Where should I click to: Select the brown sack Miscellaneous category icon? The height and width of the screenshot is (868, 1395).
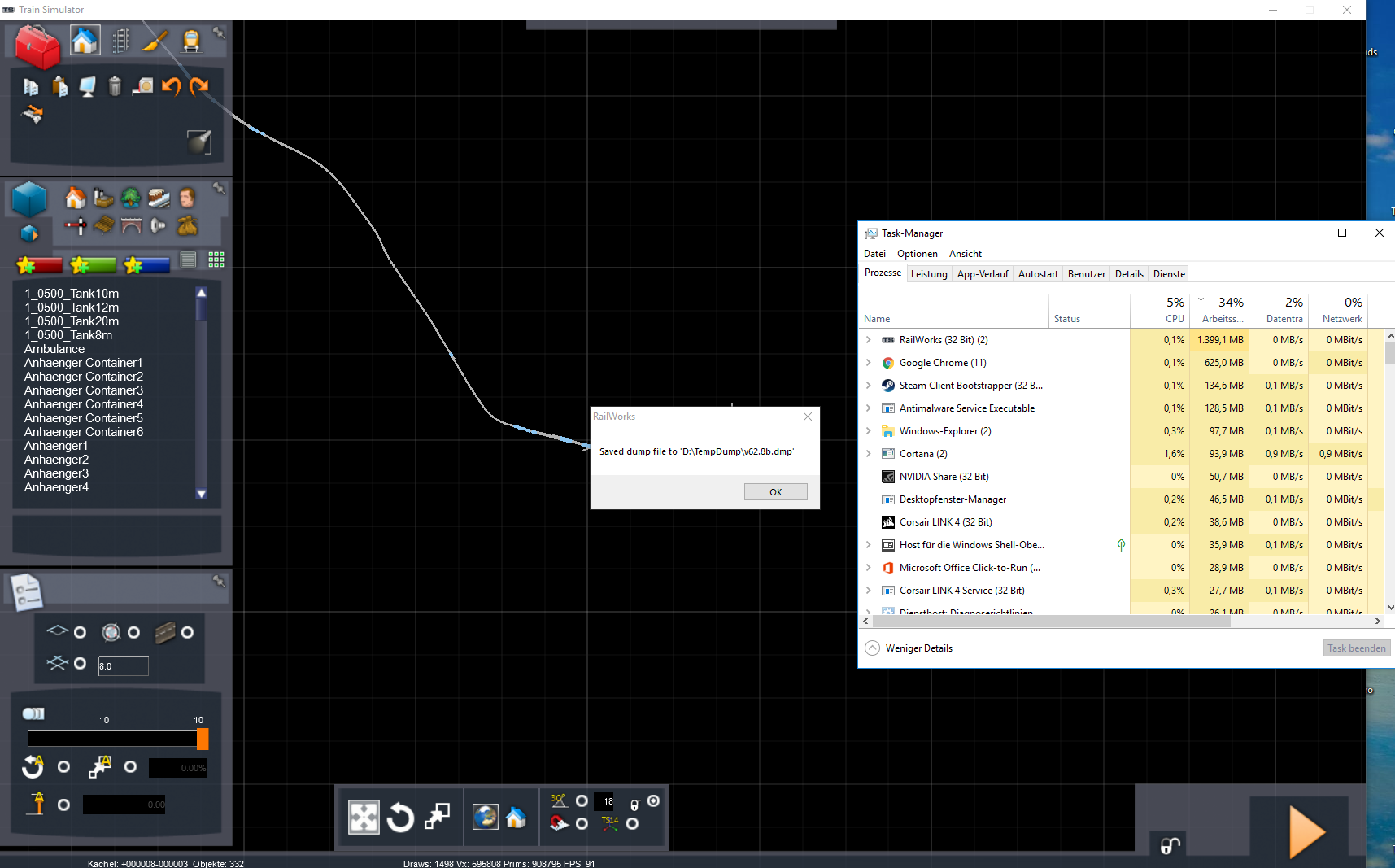pos(187,225)
